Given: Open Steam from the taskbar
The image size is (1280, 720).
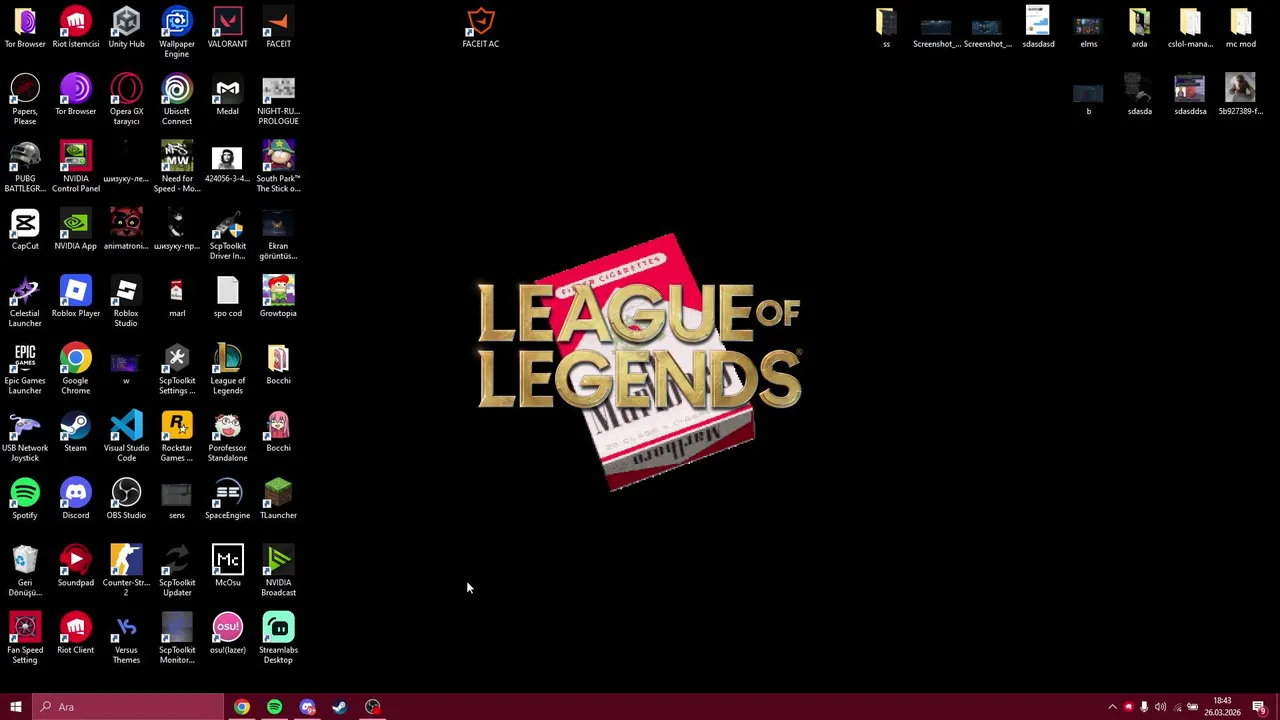Looking at the screenshot, I should 340,707.
